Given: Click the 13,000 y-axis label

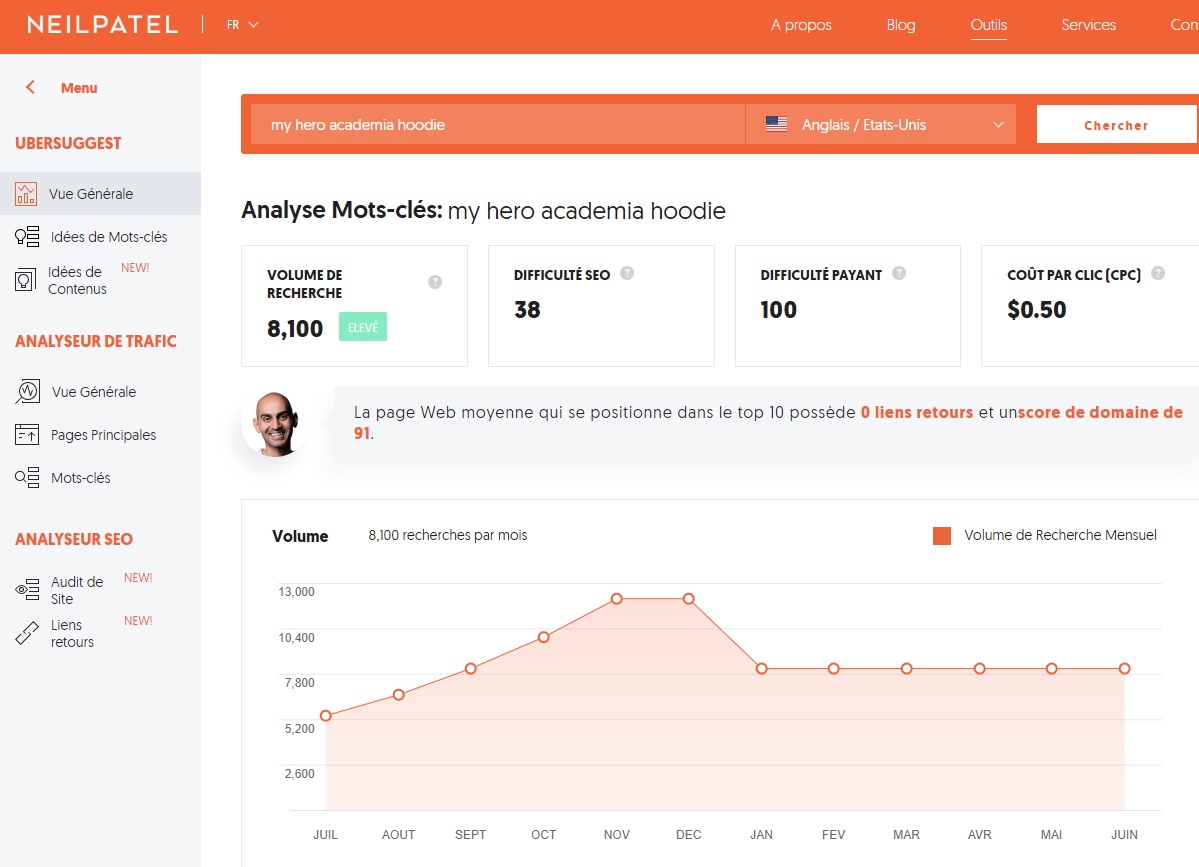Looking at the screenshot, I should tap(296, 591).
